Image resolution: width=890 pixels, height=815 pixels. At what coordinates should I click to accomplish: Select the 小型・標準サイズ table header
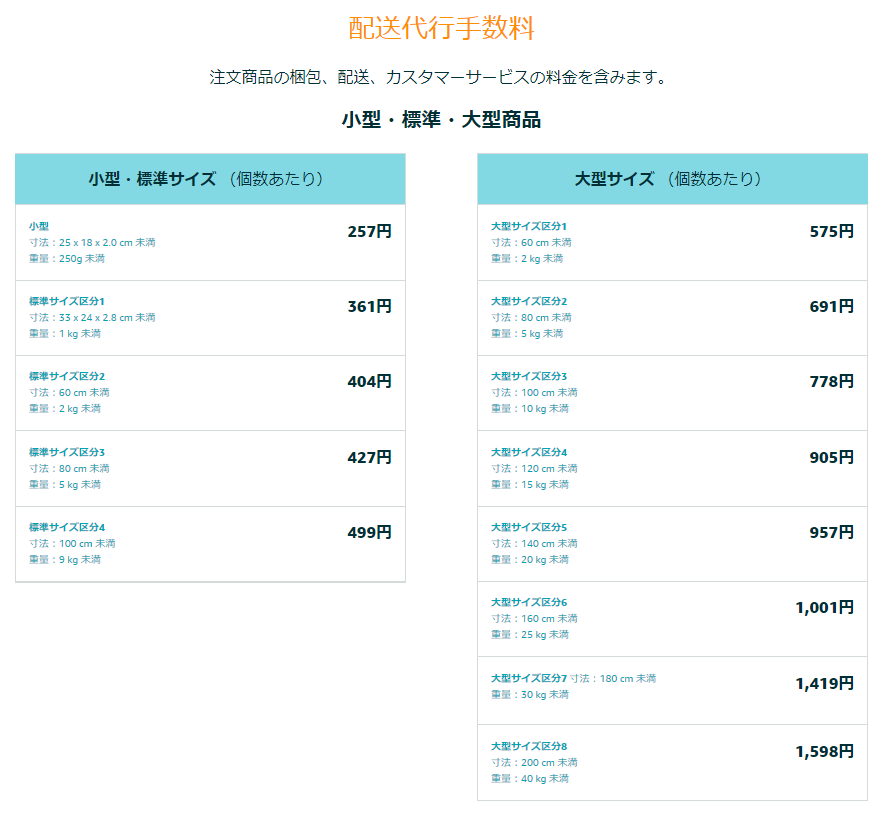[x=209, y=179]
